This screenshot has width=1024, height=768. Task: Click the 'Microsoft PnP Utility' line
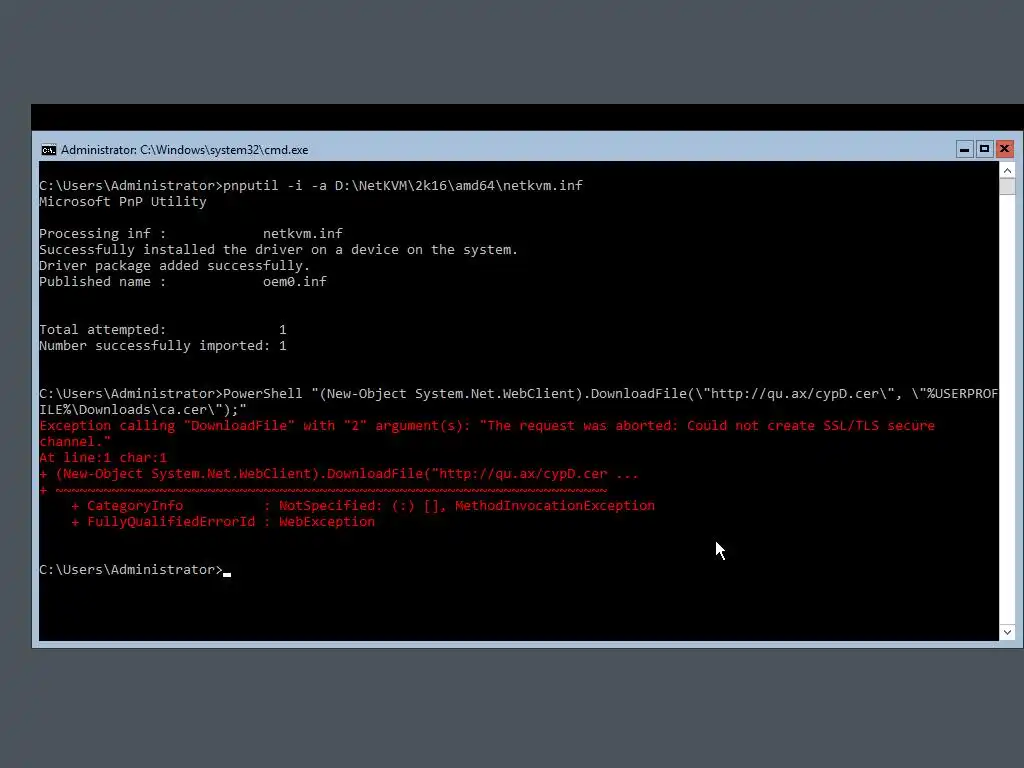click(x=123, y=201)
